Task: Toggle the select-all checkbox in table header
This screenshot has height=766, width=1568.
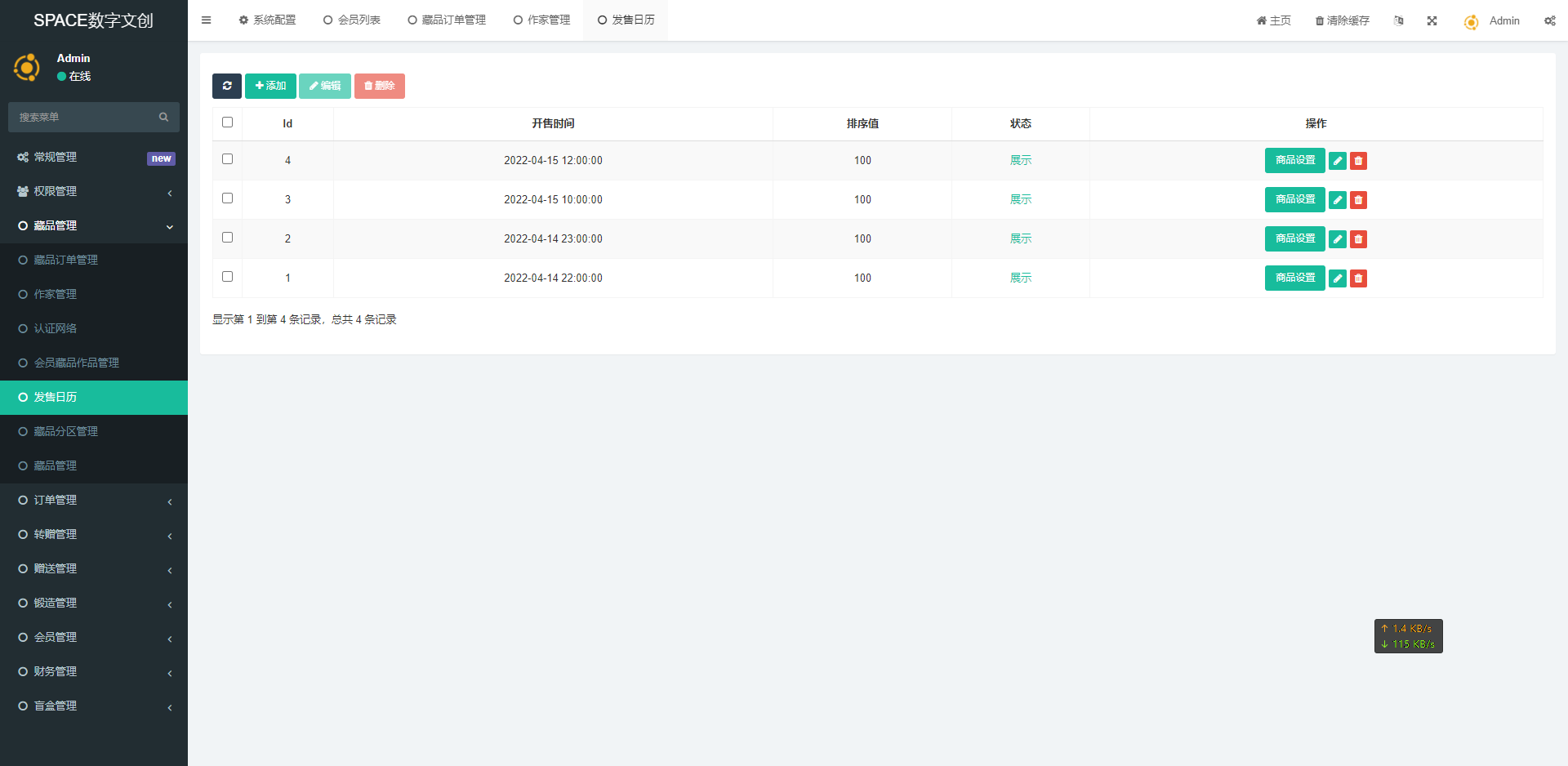Action: tap(227, 122)
